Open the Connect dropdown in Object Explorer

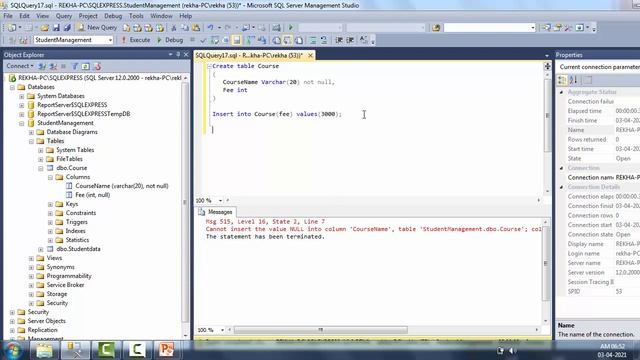tap(20, 66)
